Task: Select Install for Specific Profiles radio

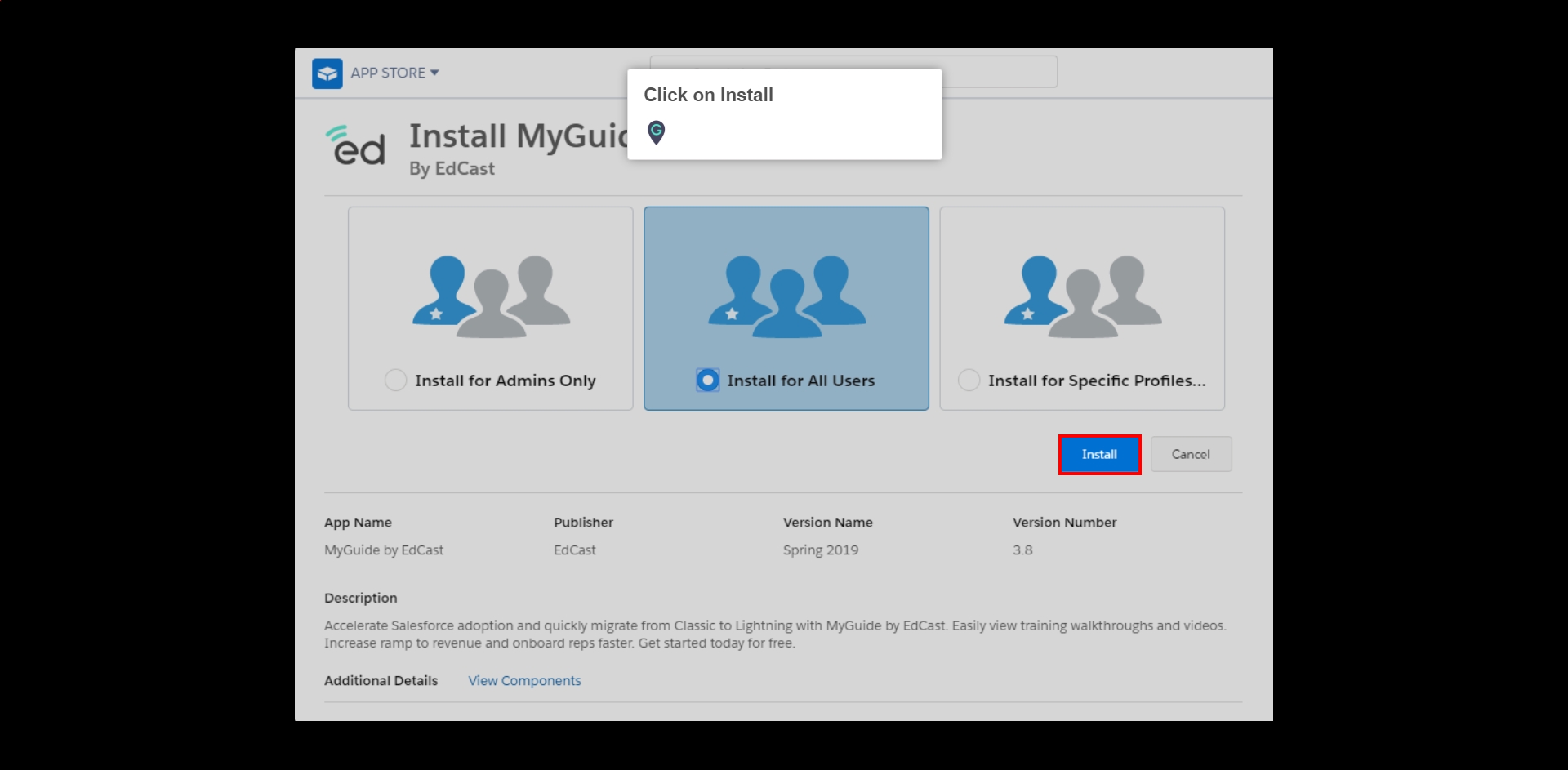Action: pyautogui.click(x=969, y=381)
